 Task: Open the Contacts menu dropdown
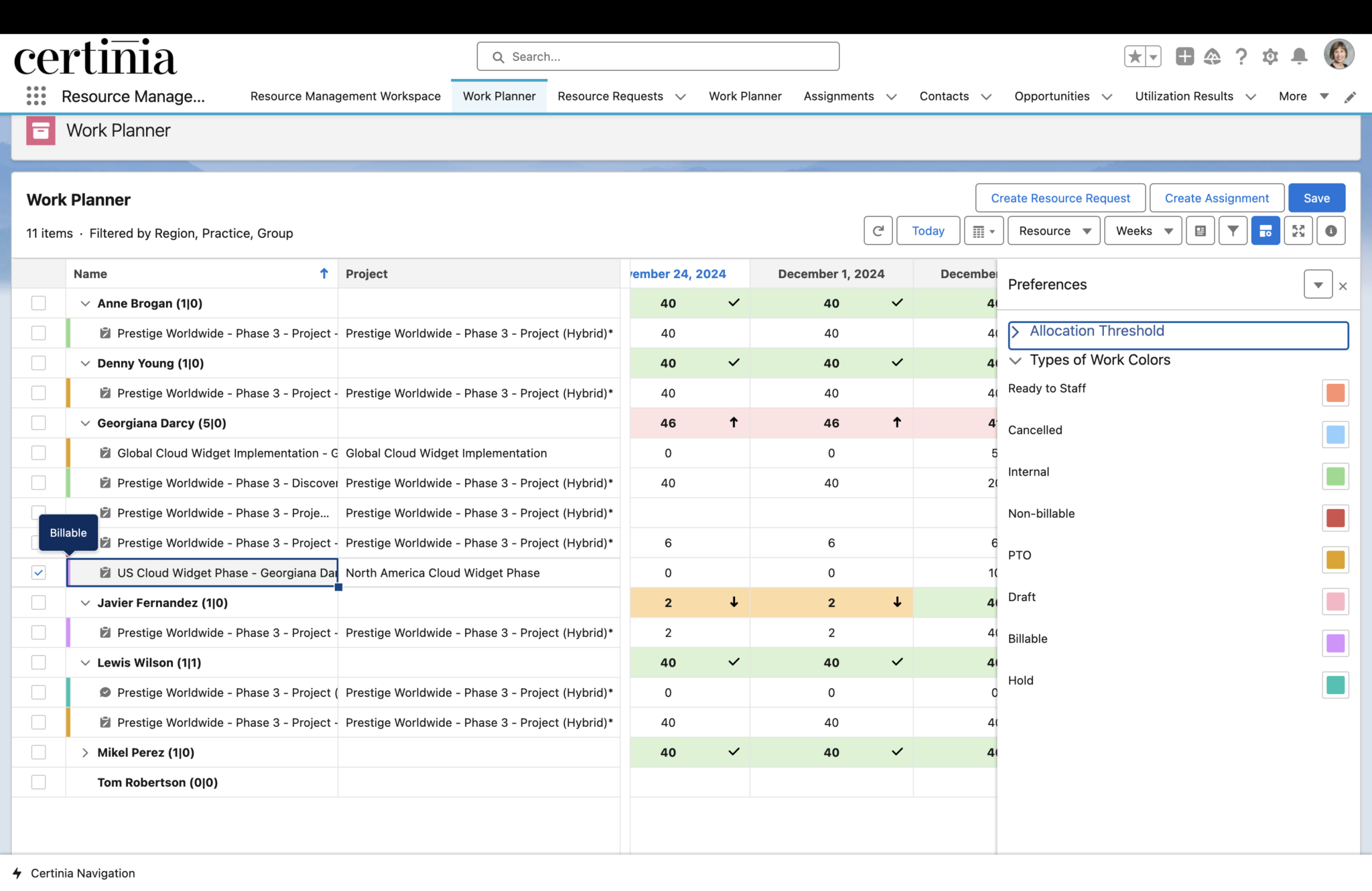(985, 96)
